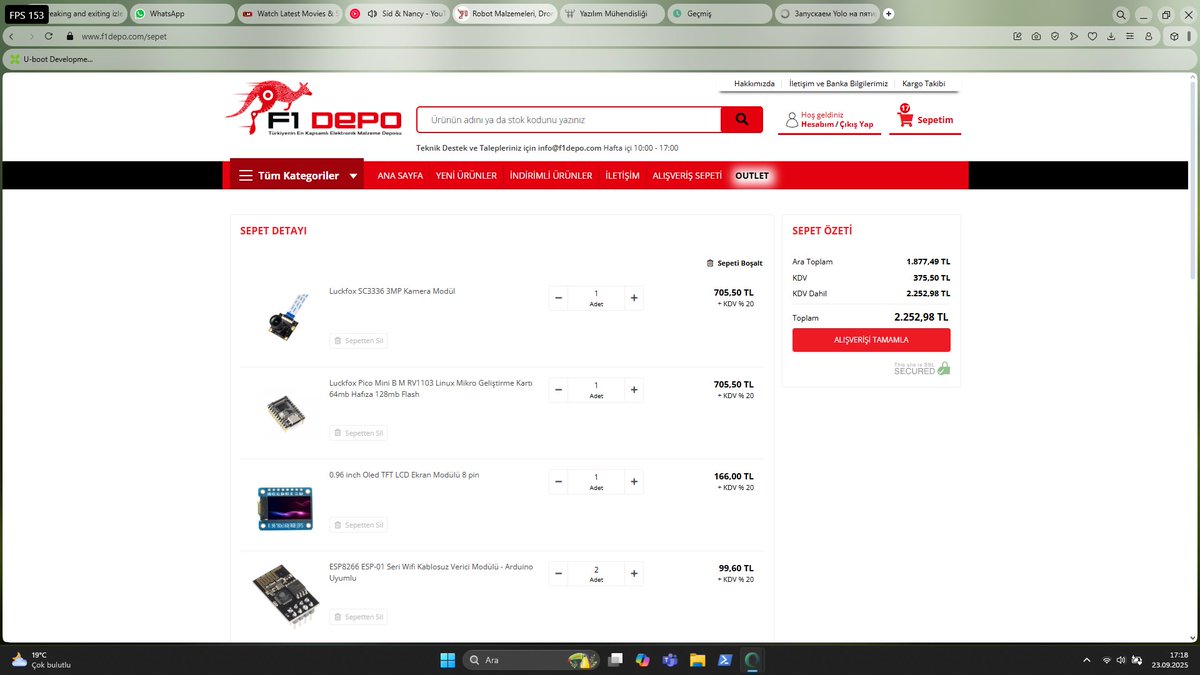
Task: Decrease quantity of 0.96 inch Oled TFT LCD
Action: tap(558, 482)
